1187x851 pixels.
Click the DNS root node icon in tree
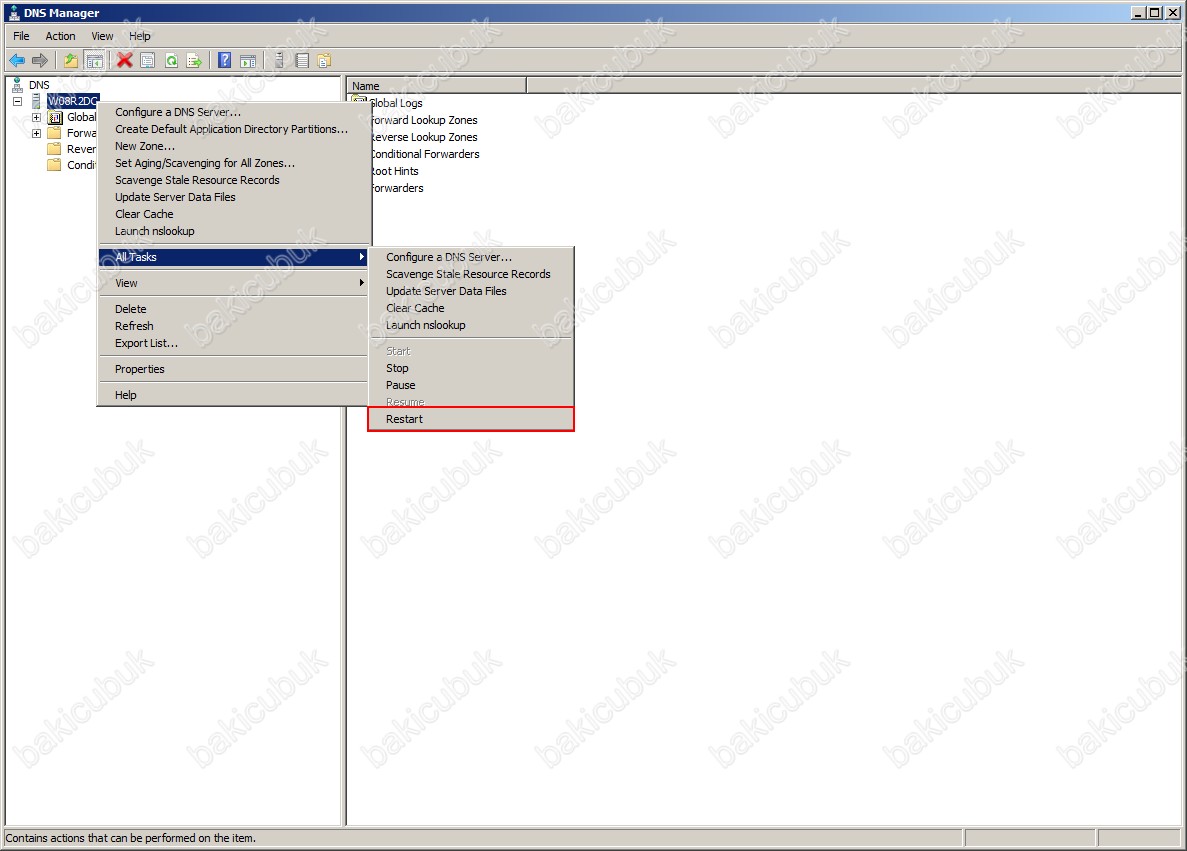[17, 85]
